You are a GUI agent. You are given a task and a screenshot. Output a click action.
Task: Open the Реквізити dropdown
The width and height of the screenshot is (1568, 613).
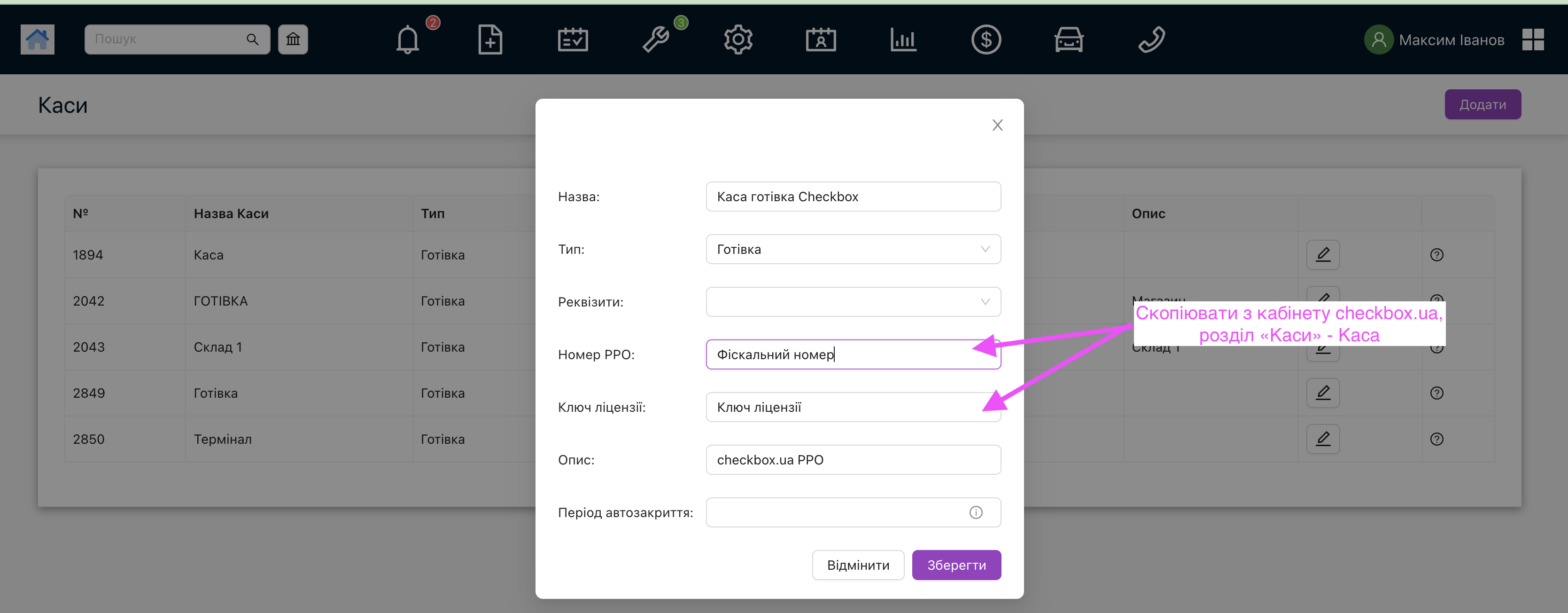coord(853,302)
